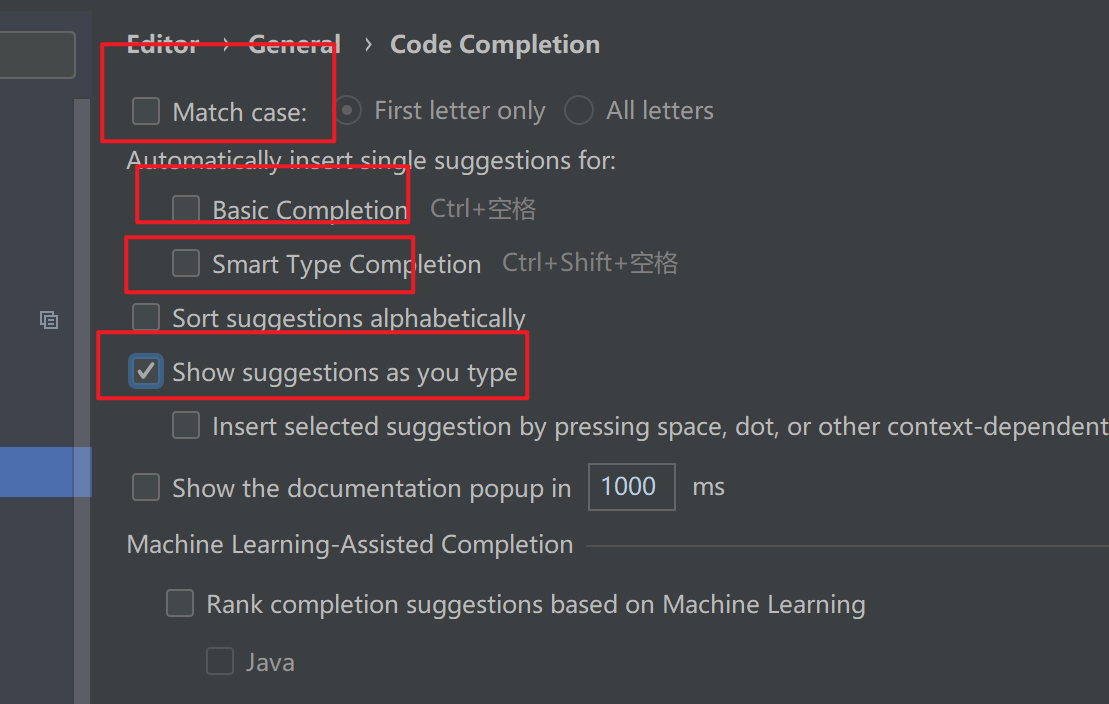Disable Show suggestions as you type
Viewport: 1109px width, 704px height.
click(145, 370)
